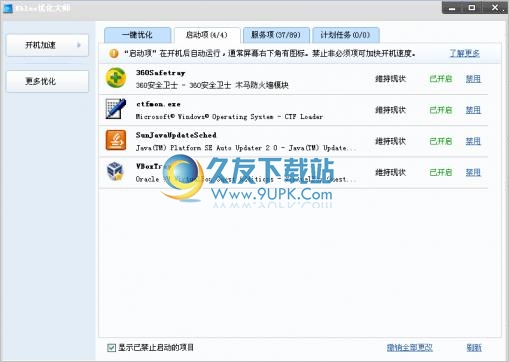Select the SunJavaUpdateSched entry name
This screenshot has height=362, width=509.
176,135
